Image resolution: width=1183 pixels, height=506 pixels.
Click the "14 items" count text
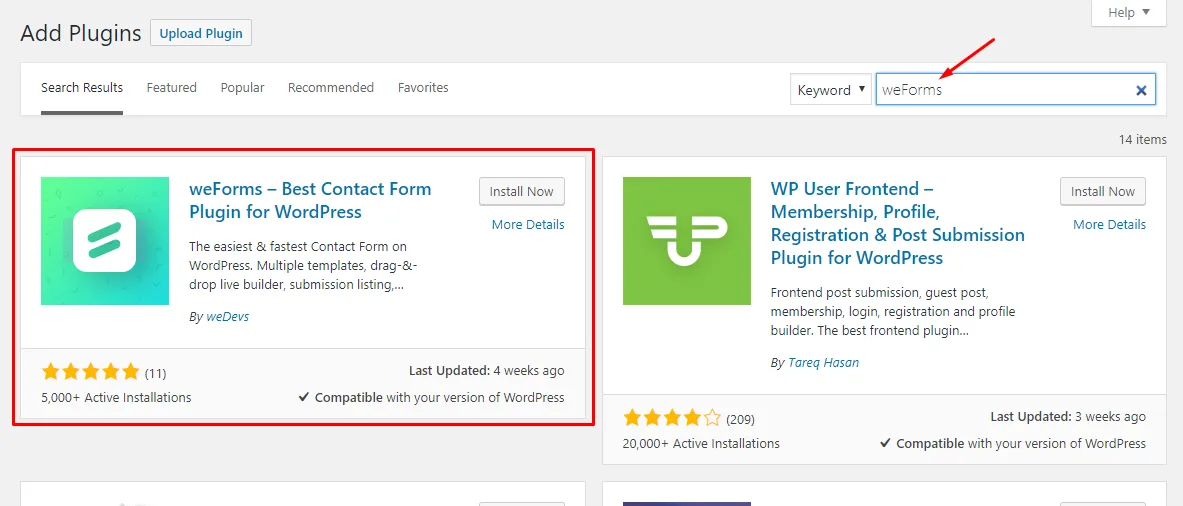(x=1142, y=140)
